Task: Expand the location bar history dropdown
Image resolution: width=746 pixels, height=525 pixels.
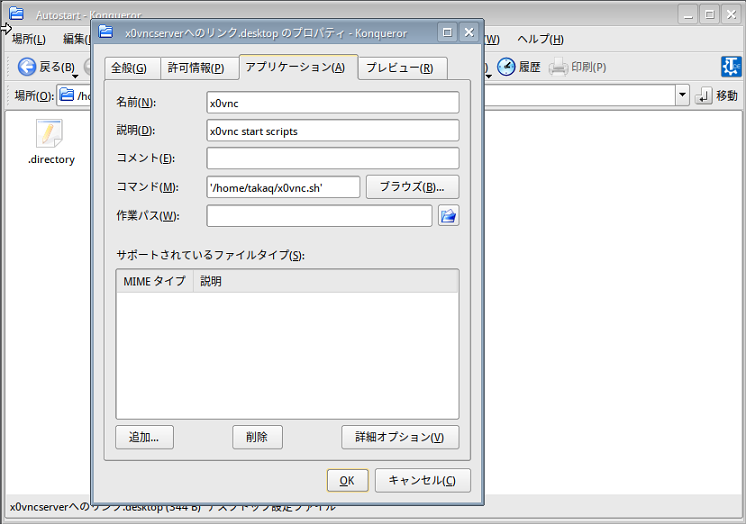Action: point(682,95)
